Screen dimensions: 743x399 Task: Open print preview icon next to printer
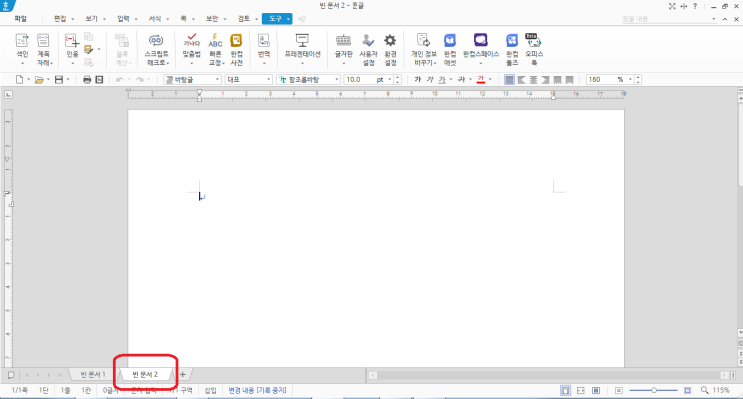point(99,80)
